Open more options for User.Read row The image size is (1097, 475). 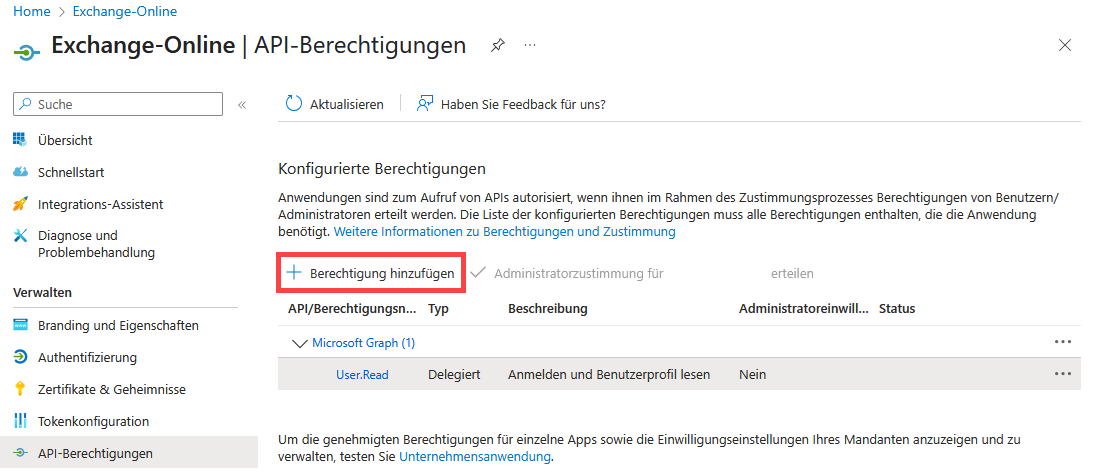1062,374
